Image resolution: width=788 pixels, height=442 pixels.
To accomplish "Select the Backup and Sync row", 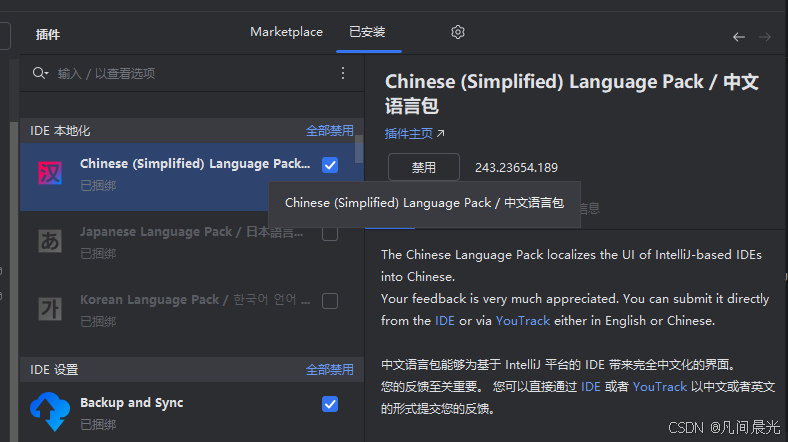I will pyautogui.click(x=191, y=412).
